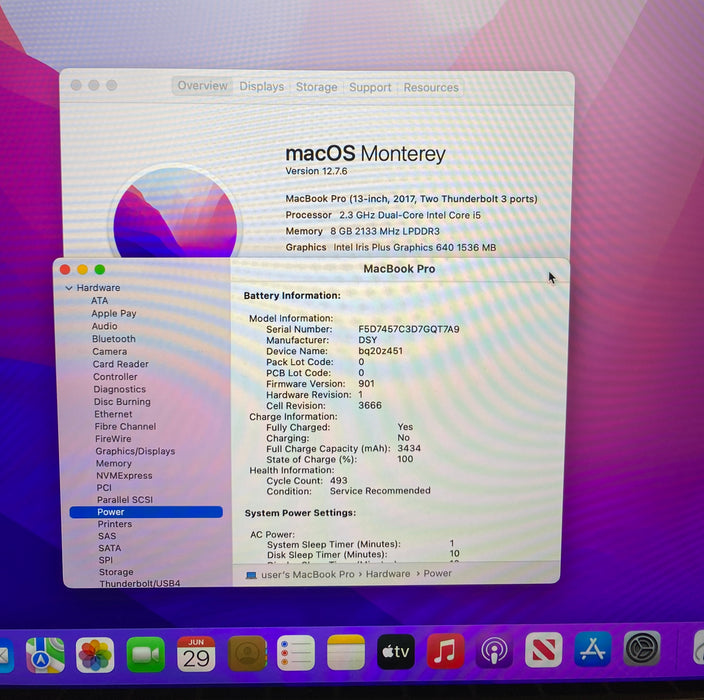Launch Apple TV from Dock
This screenshot has width=704, height=700.
tap(396, 652)
